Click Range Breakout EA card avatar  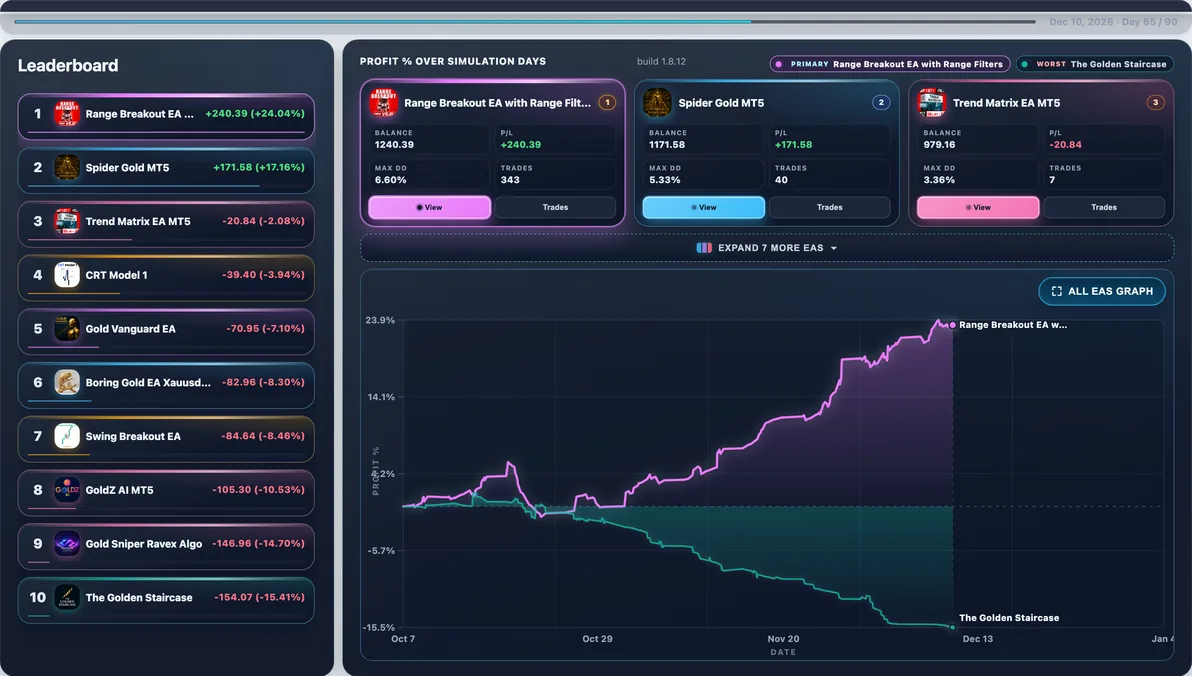pyautogui.click(x=383, y=103)
